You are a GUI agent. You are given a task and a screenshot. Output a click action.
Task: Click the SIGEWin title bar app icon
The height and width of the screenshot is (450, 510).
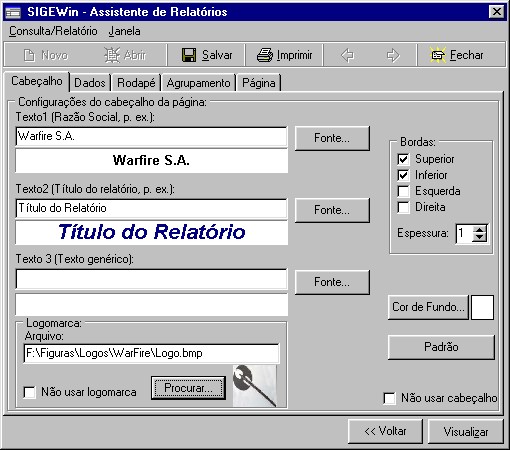(13, 12)
